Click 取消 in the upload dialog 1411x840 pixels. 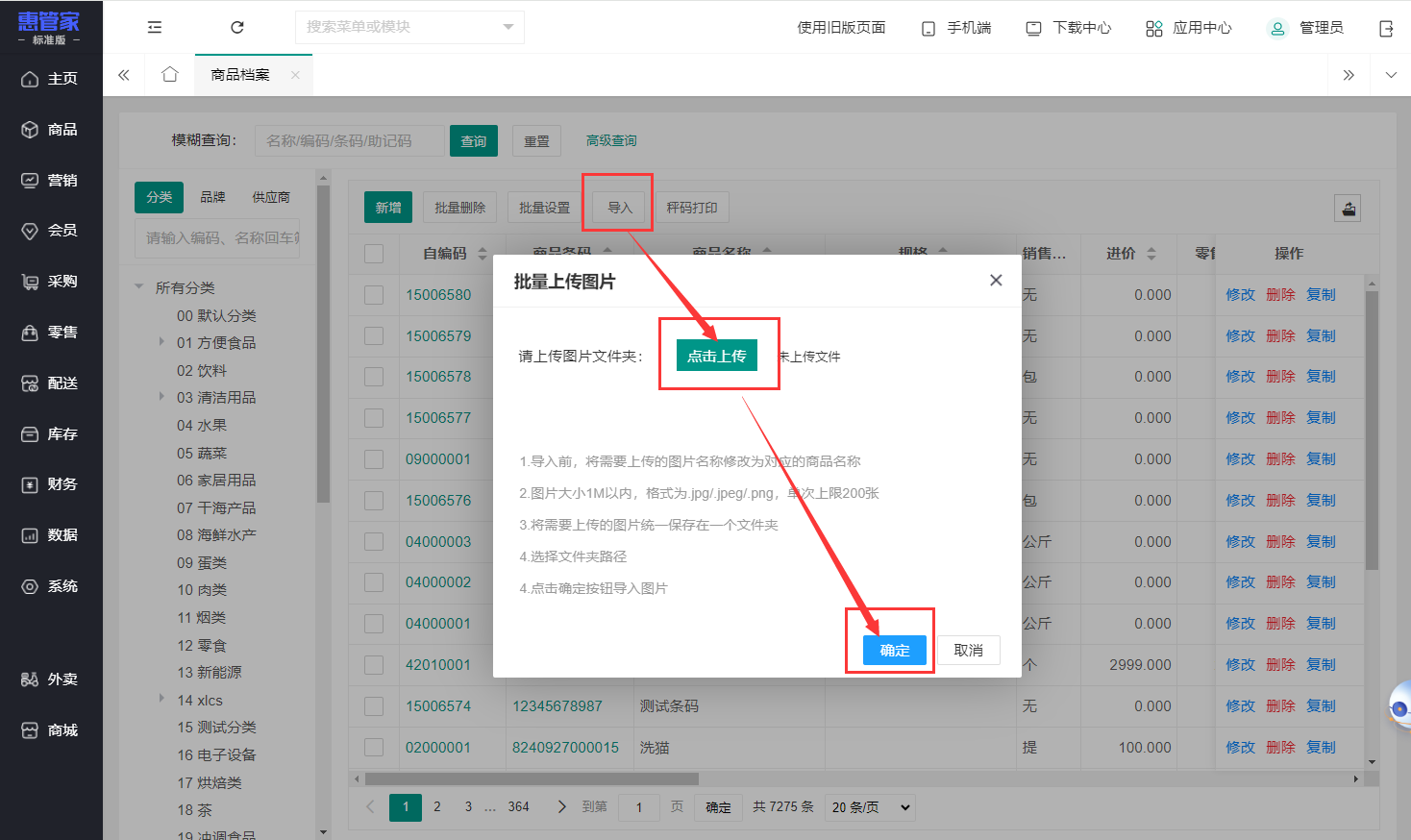coord(968,651)
